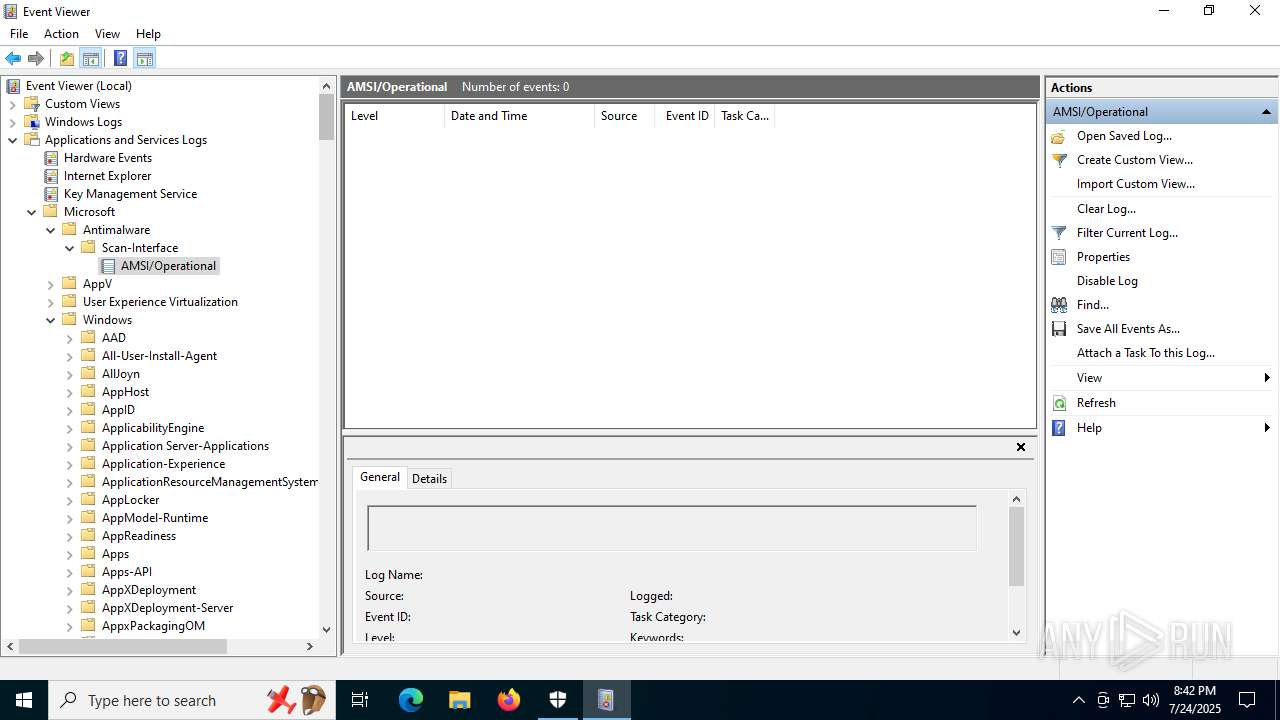Select the Internet Explorer log
The height and width of the screenshot is (720, 1280).
(x=107, y=176)
